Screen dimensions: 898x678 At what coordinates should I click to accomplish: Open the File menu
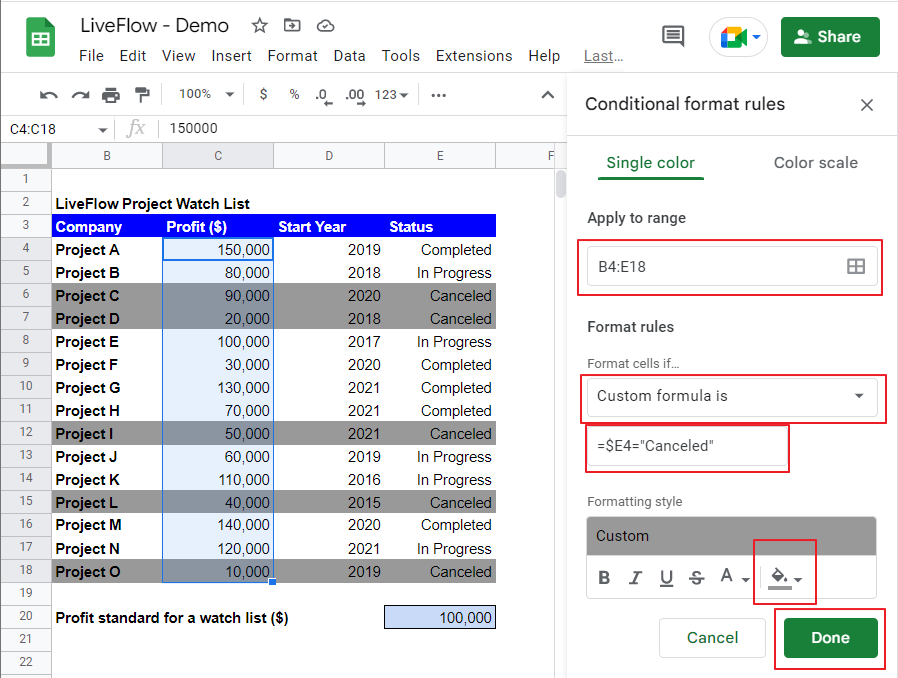click(91, 56)
